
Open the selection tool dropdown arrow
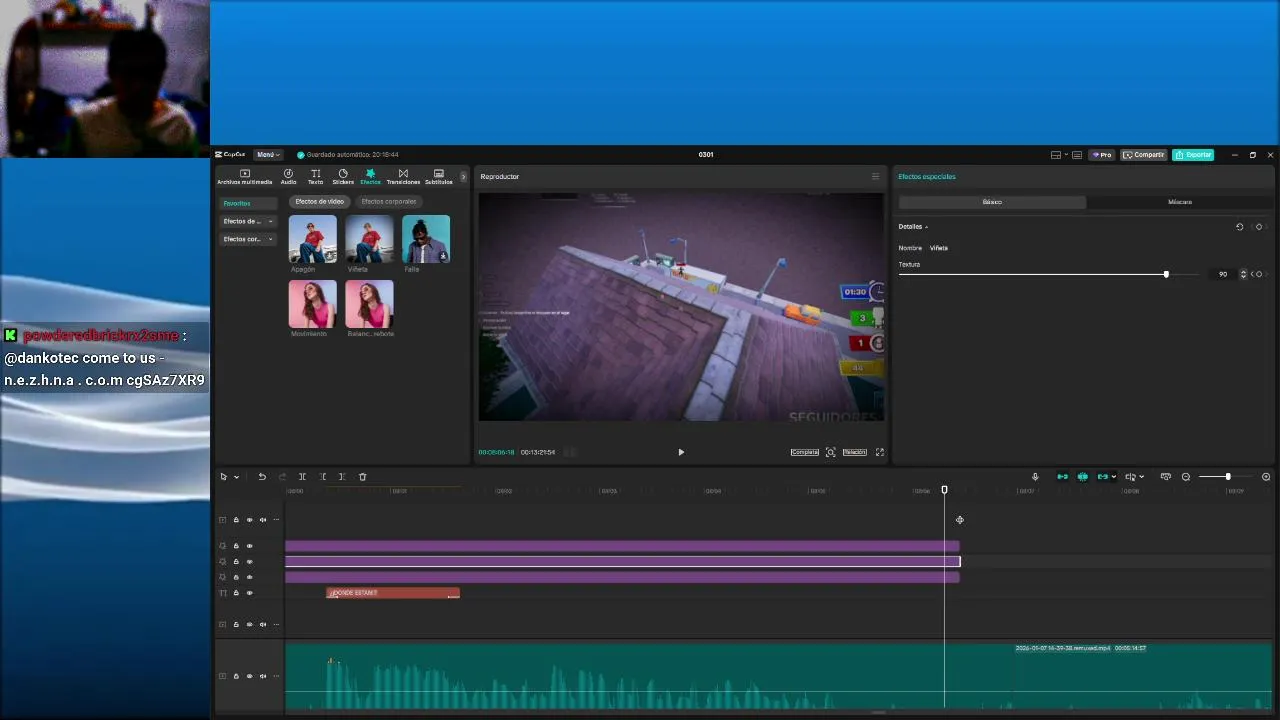coord(236,477)
